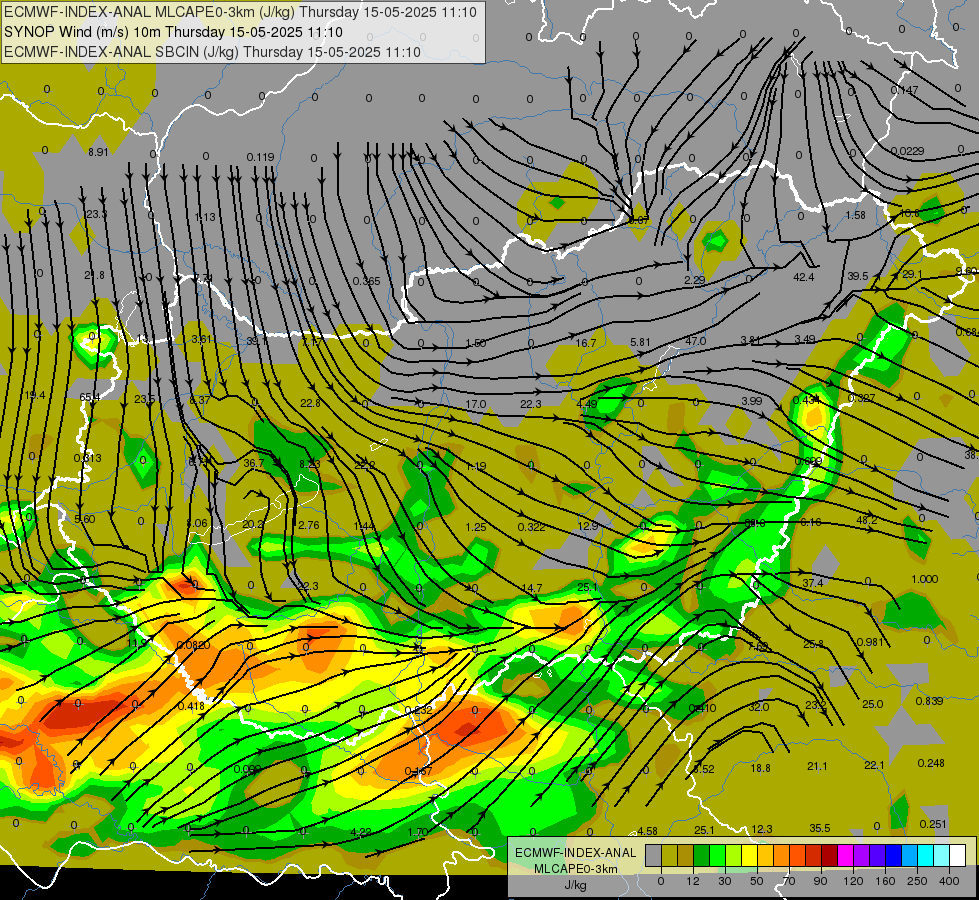Click the '0.981' value on the map

pos(870,642)
